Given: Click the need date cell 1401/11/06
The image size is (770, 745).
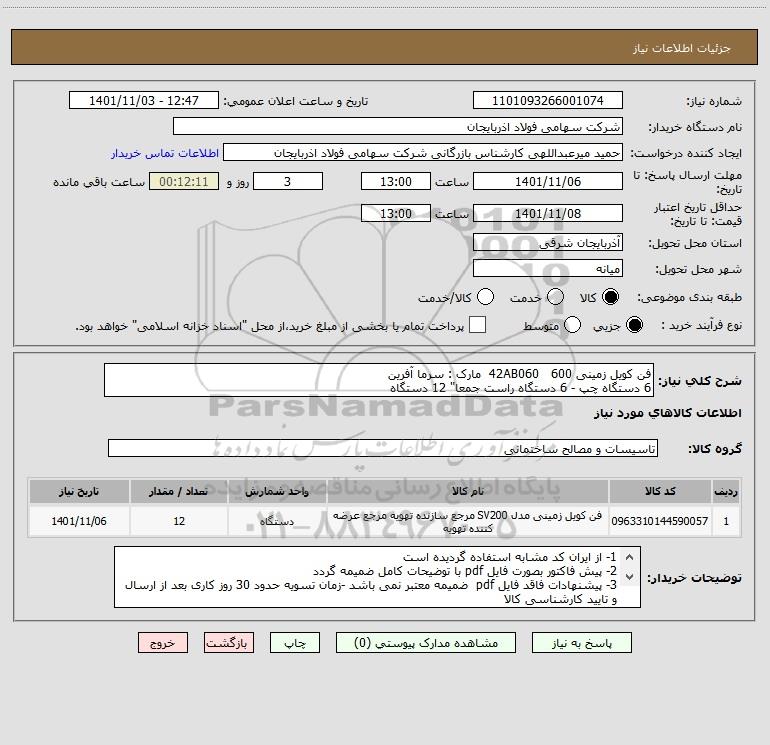Looking at the screenshot, I should 79,522.
